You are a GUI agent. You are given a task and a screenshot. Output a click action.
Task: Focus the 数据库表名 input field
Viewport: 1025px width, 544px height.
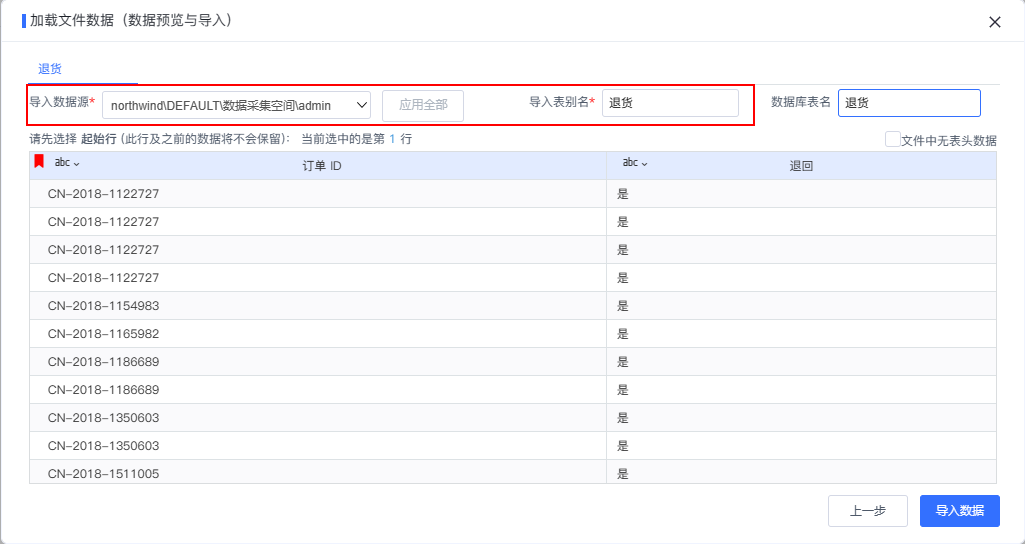(909, 103)
